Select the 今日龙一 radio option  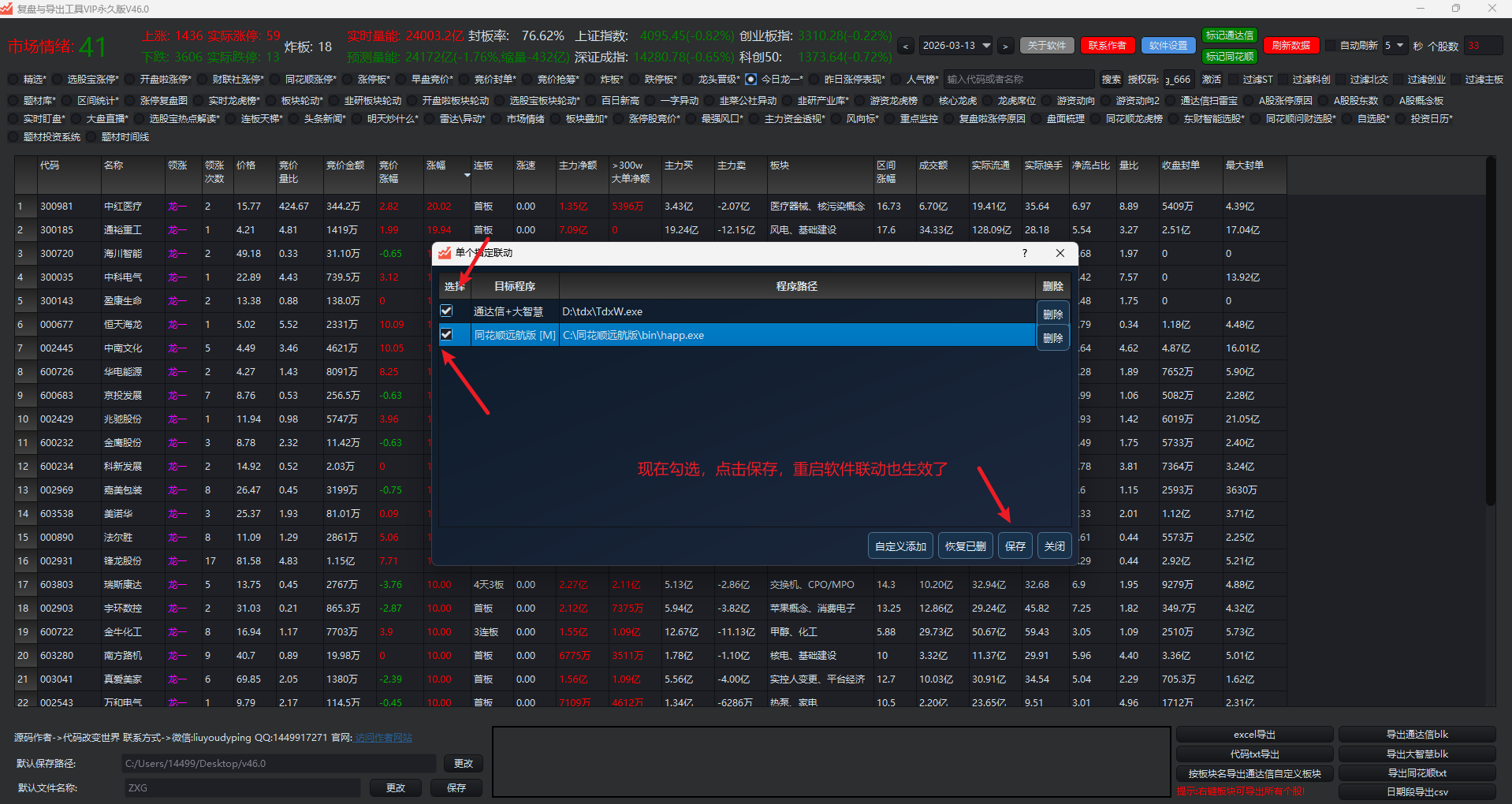(x=750, y=80)
